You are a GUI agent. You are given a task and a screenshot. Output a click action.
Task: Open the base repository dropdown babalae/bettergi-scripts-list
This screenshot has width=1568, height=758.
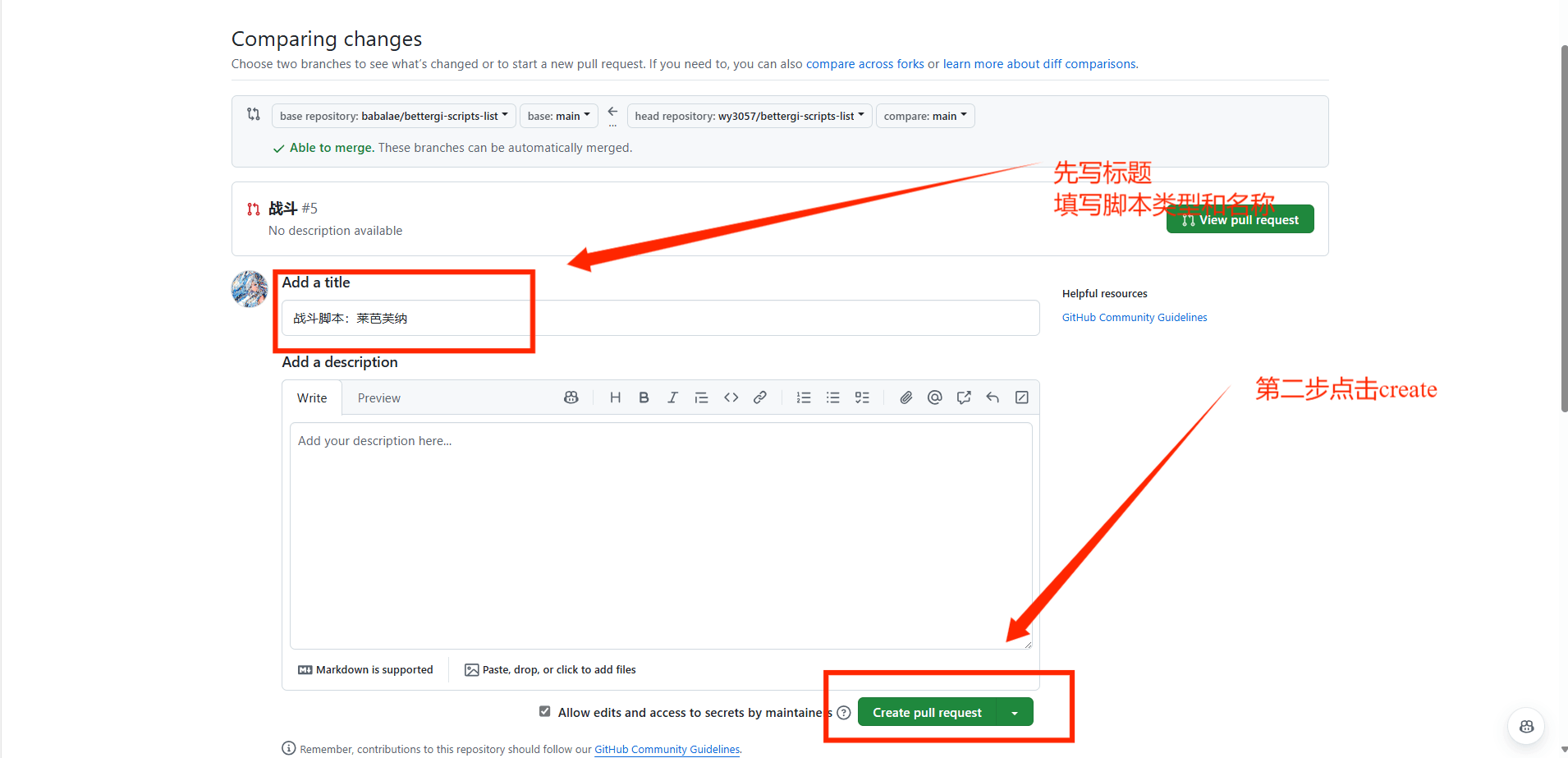pos(393,115)
